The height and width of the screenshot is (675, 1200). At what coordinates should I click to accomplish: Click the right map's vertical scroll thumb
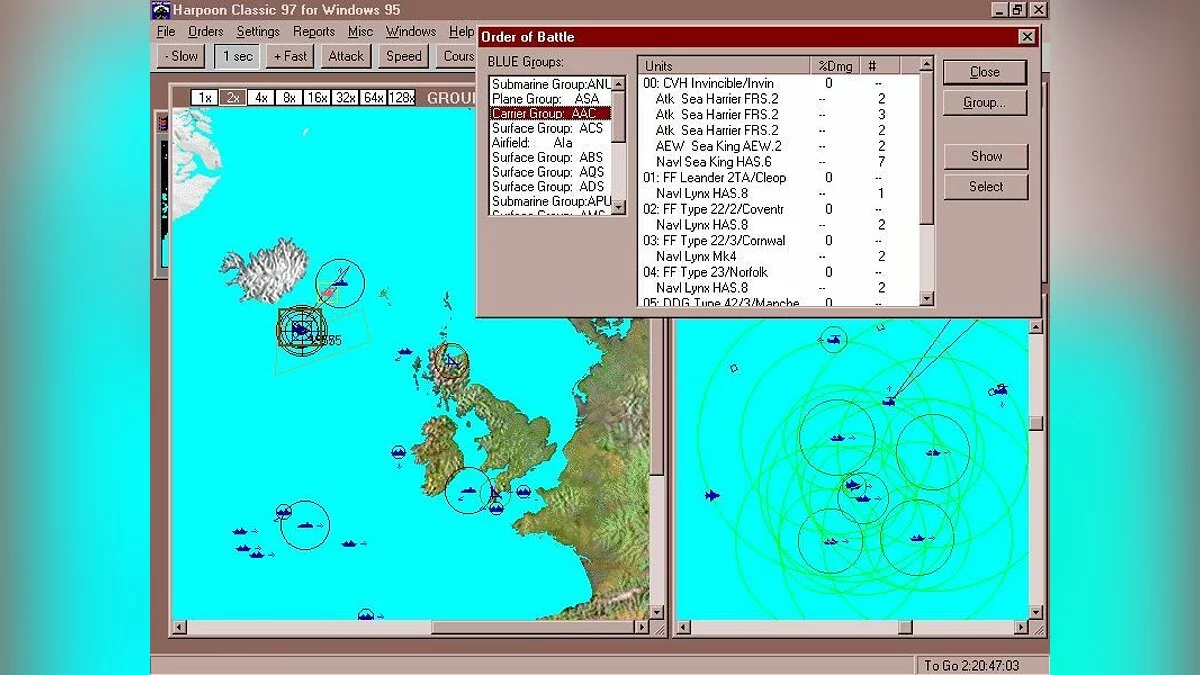[1036, 423]
